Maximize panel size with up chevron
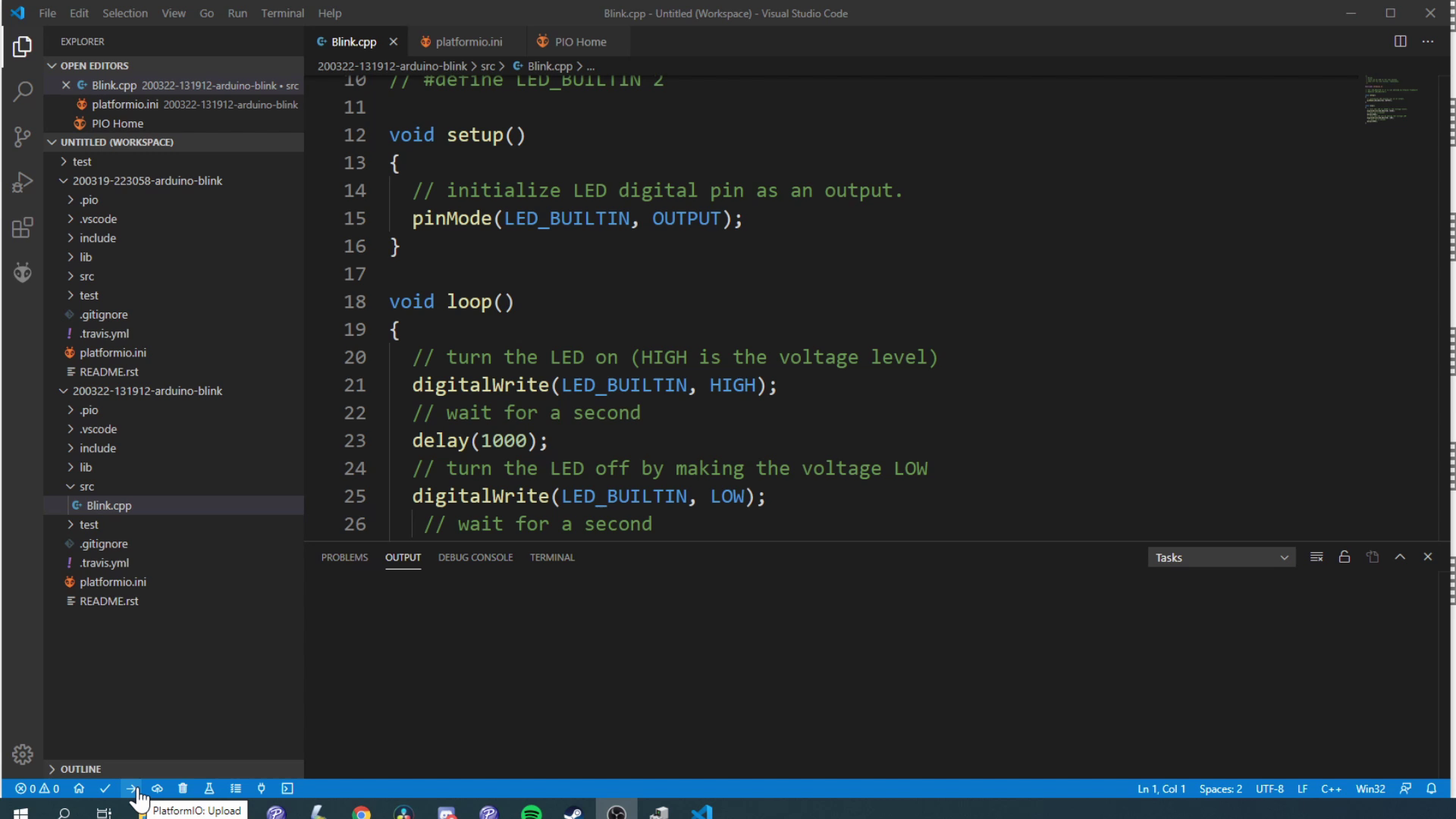The width and height of the screenshot is (1456, 819). coord(1400,557)
